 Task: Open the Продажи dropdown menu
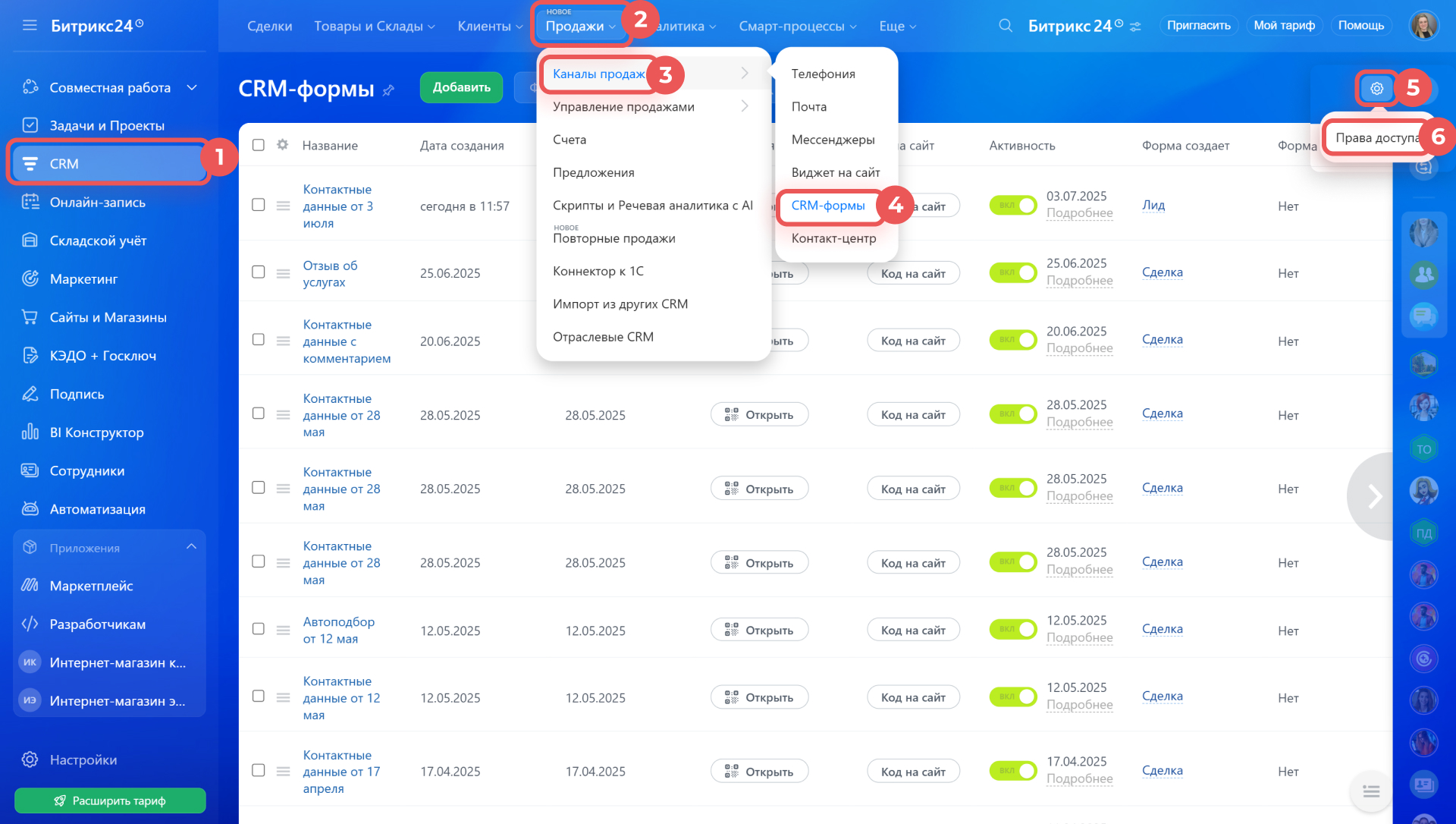[x=580, y=25]
